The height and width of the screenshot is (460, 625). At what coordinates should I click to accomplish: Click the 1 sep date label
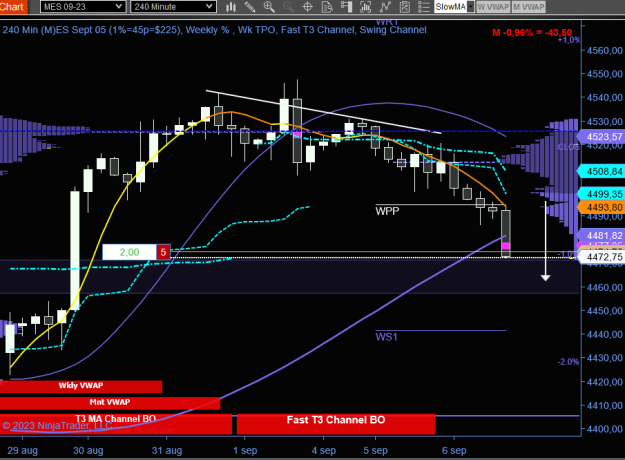tap(245, 451)
